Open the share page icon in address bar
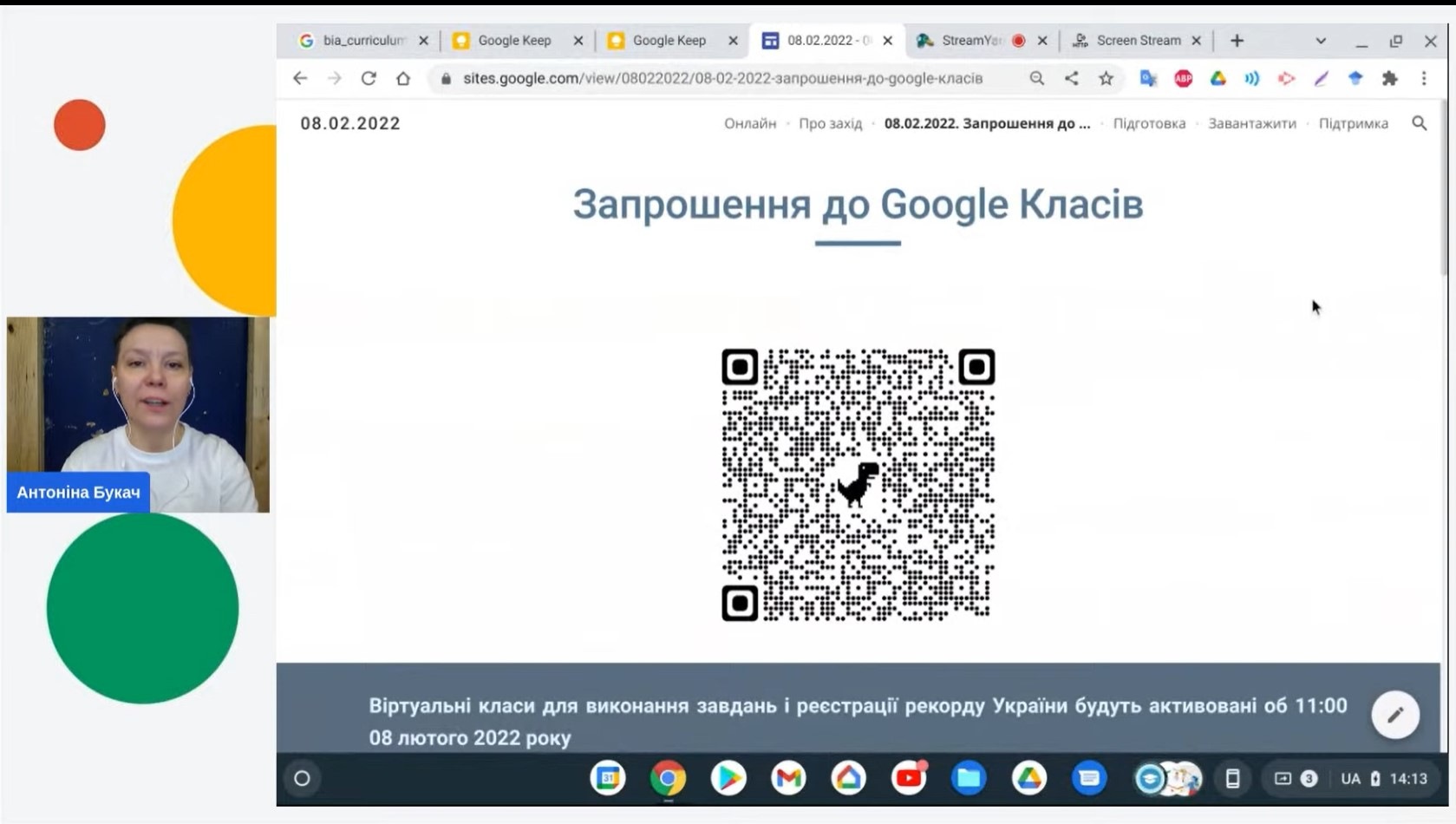Screen dimensions: 1456x824 point(1072,78)
